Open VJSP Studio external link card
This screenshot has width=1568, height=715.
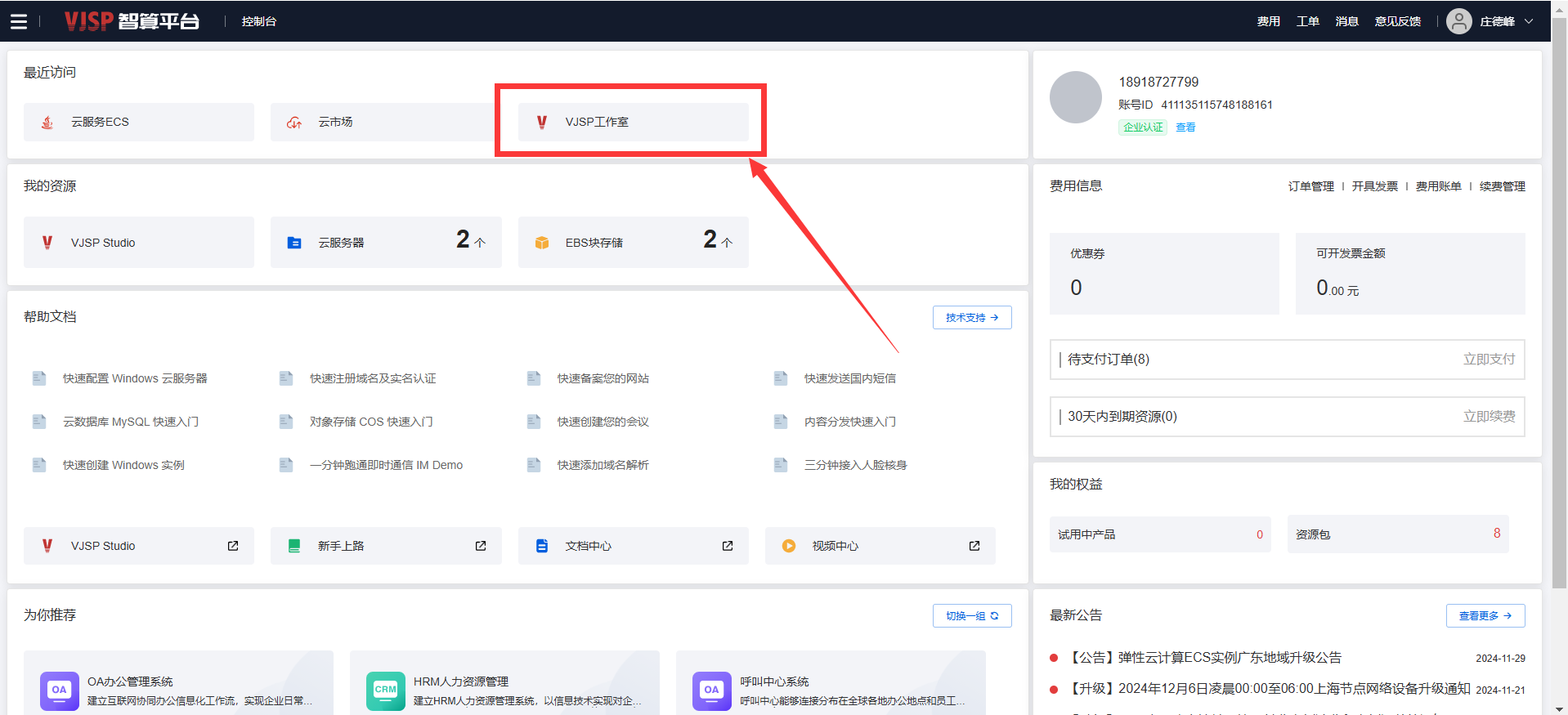(139, 546)
